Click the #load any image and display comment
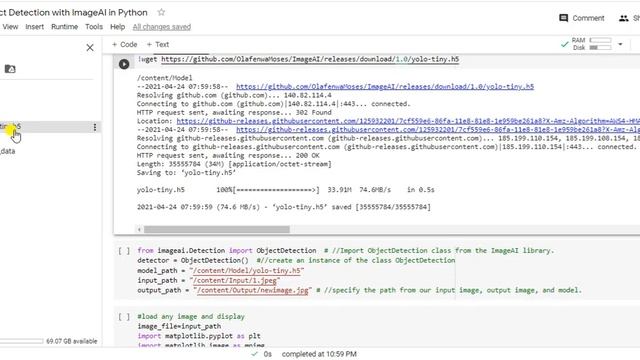 click(x=191, y=317)
